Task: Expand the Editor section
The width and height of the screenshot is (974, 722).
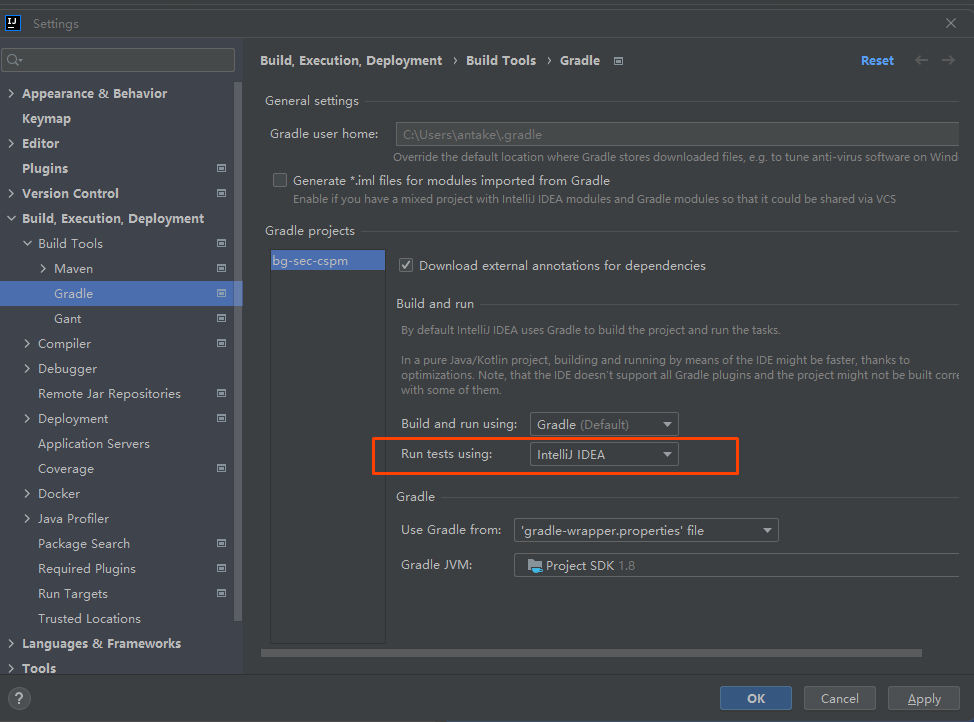Action: 11,144
